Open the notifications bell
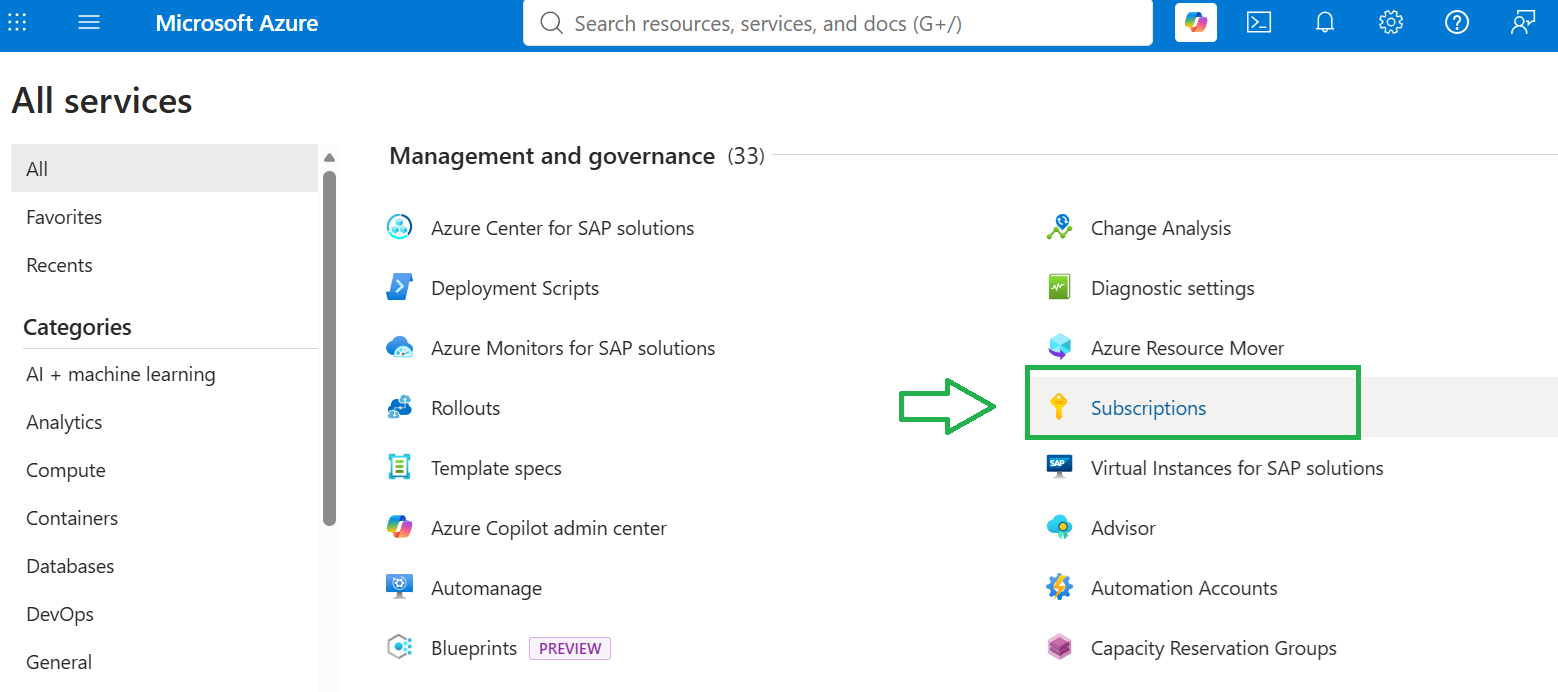 [1325, 22]
